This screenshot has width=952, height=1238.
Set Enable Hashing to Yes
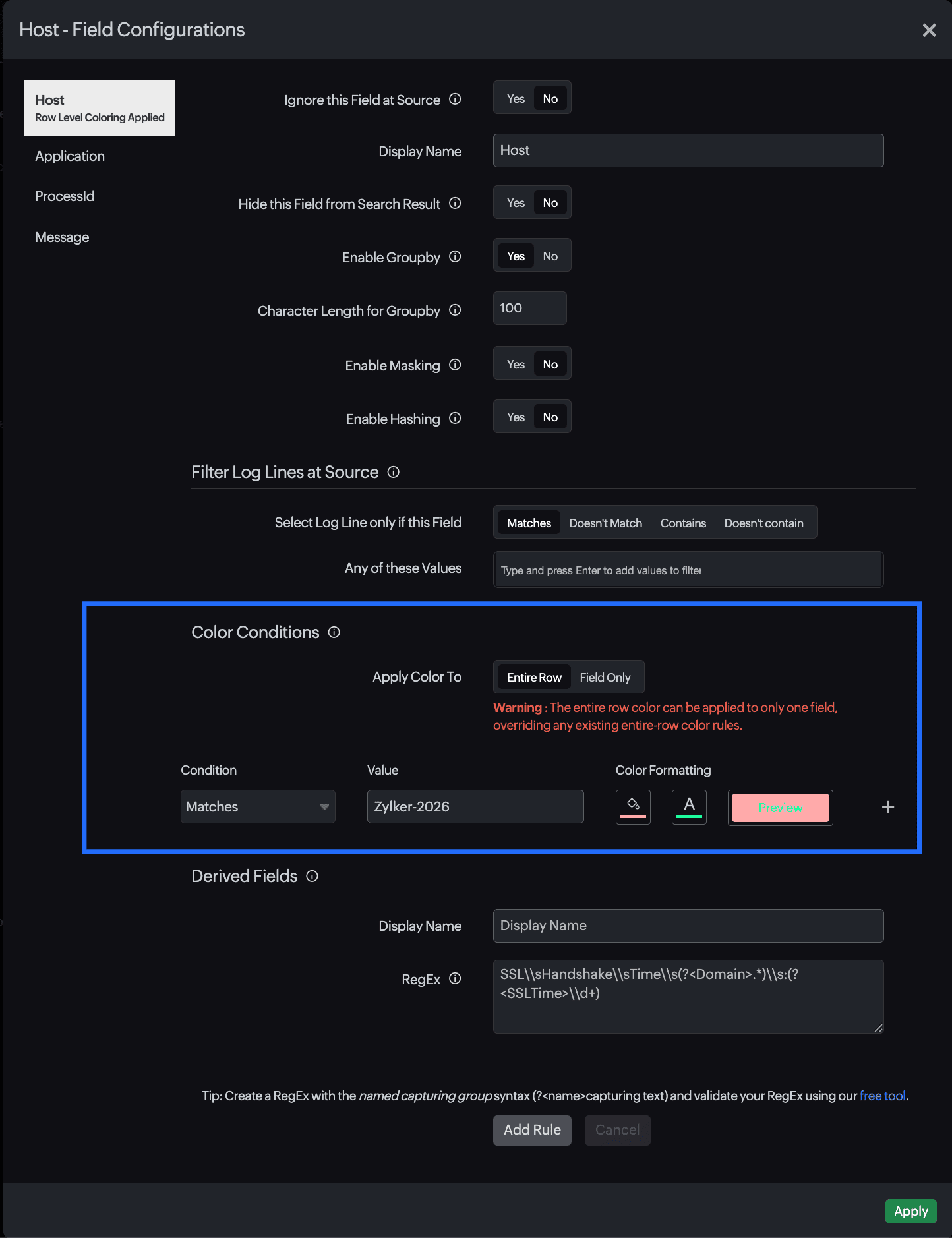click(x=516, y=417)
